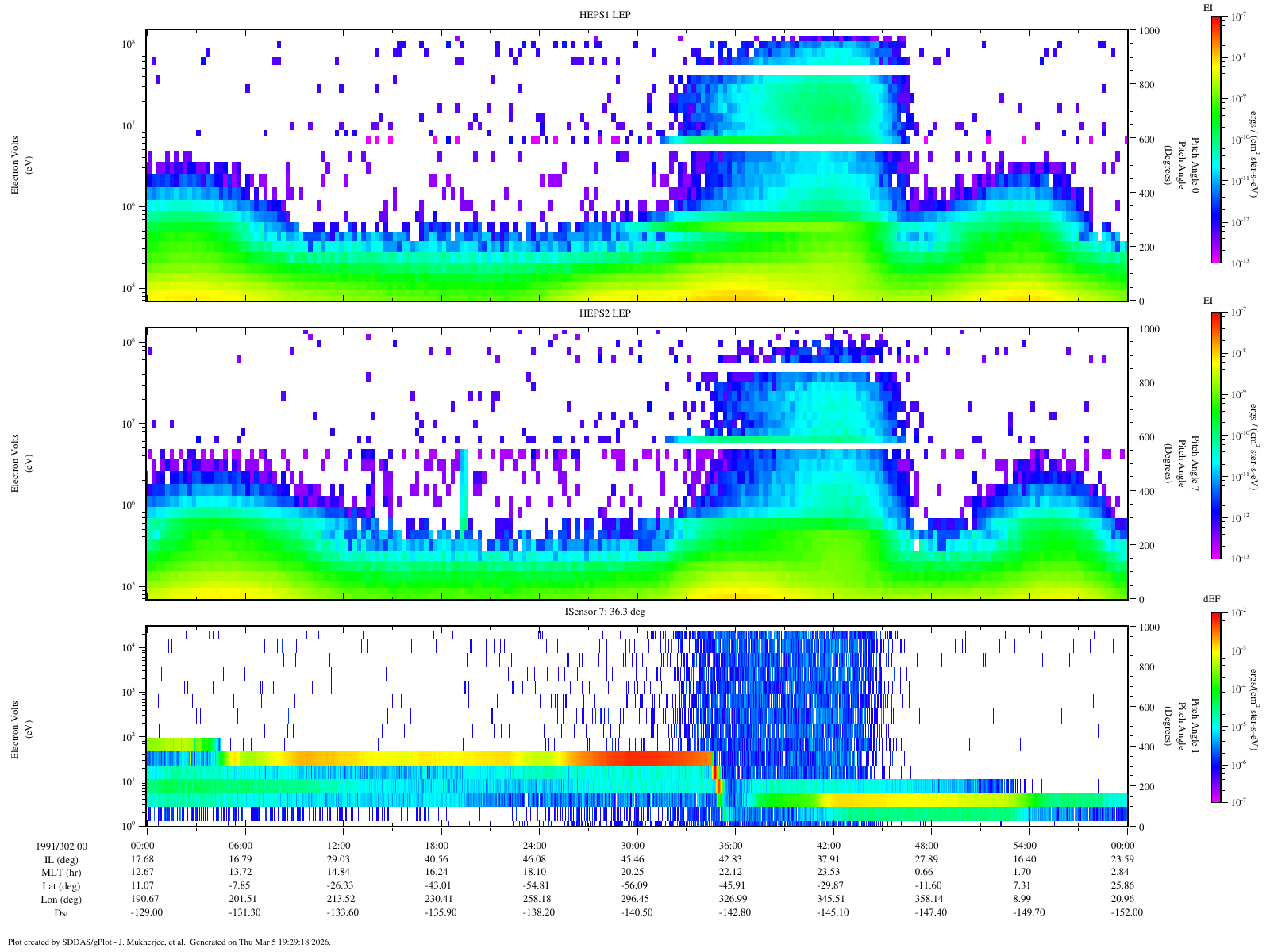Select the ISensor 7: 36.3 deg title
The height and width of the screenshot is (952, 1270).
pos(604,612)
